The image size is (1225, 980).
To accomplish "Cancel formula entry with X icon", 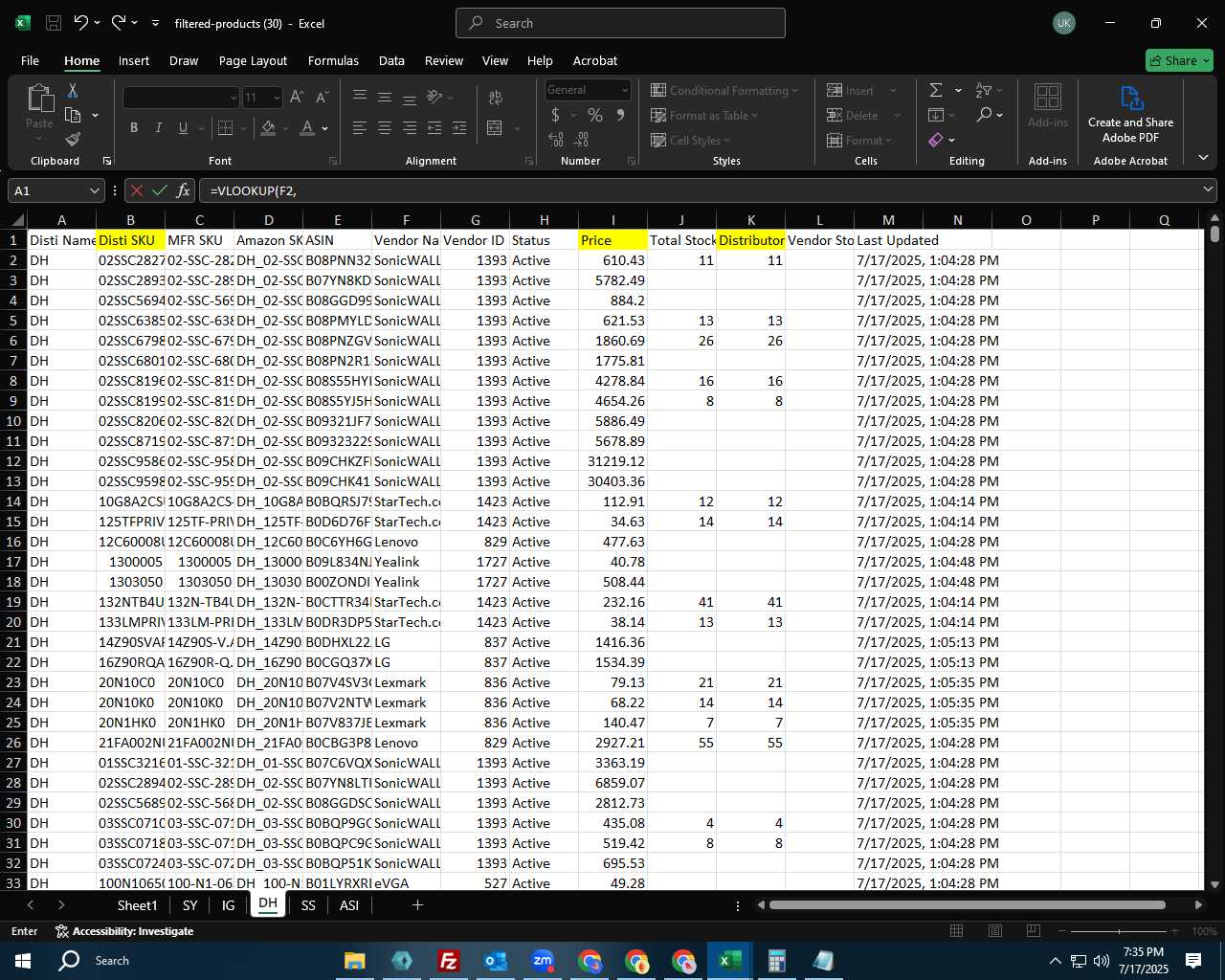I will (137, 190).
